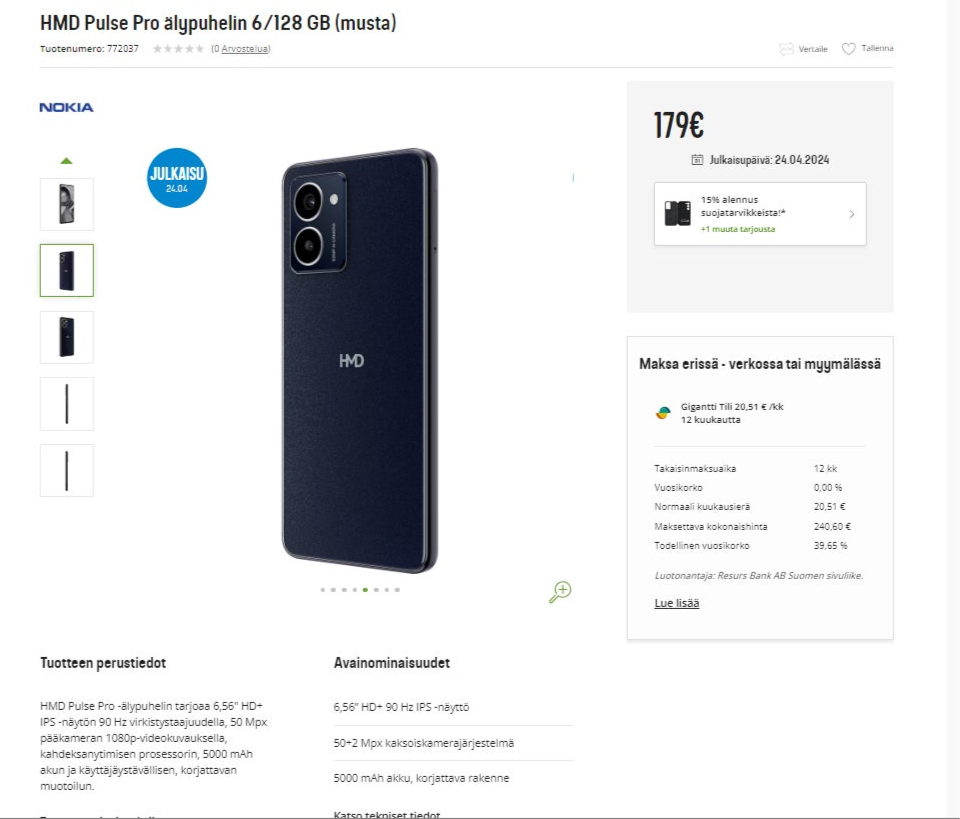Viewport: 960px width, 819px height.
Task: Click the first image carousel dot
Action: pos(322,590)
